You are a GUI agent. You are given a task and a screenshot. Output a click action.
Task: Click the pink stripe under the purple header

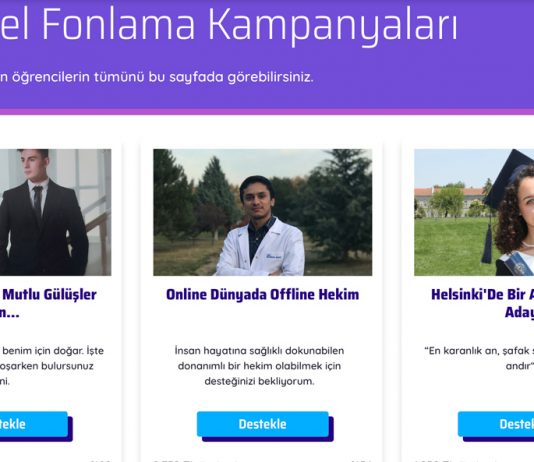coord(267,112)
